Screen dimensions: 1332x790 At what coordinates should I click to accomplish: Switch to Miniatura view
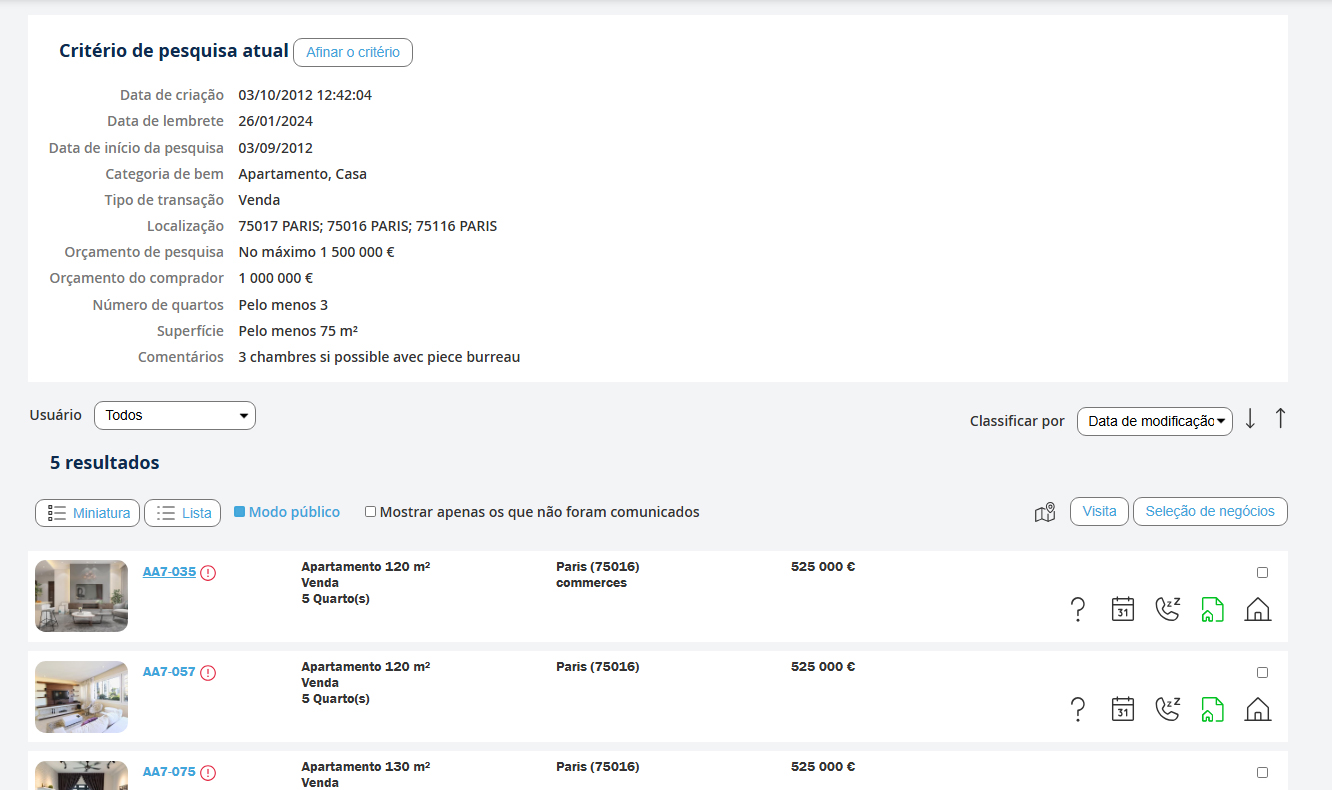[88, 513]
